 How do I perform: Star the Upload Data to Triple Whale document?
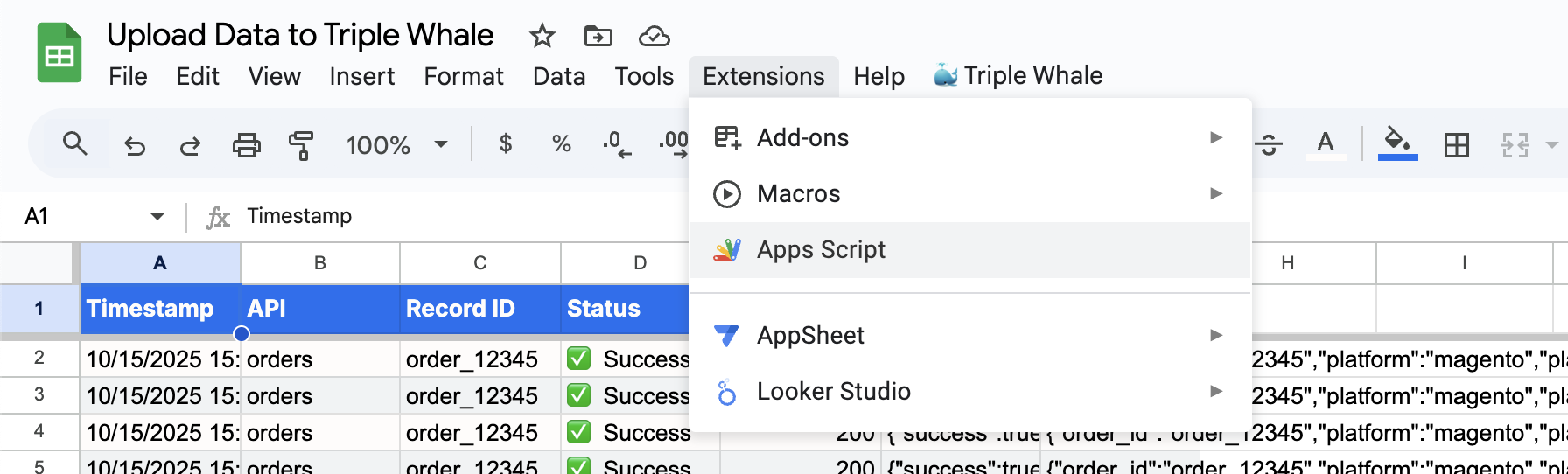coord(542,36)
